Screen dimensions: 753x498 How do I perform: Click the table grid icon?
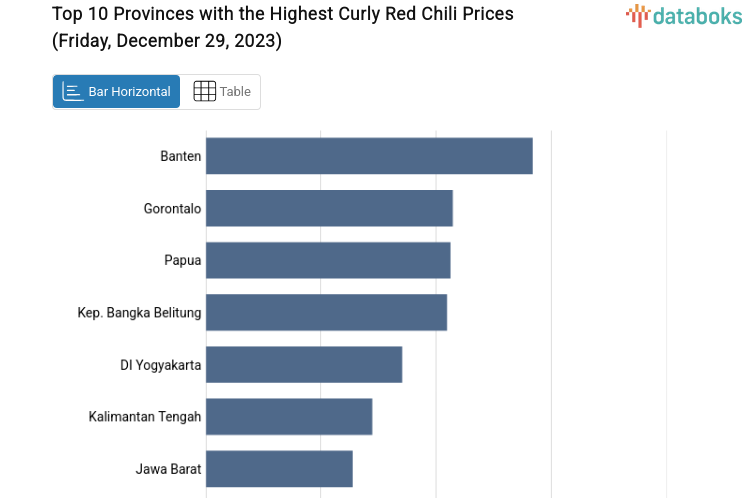pyautogui.click(x=204, y=91)
